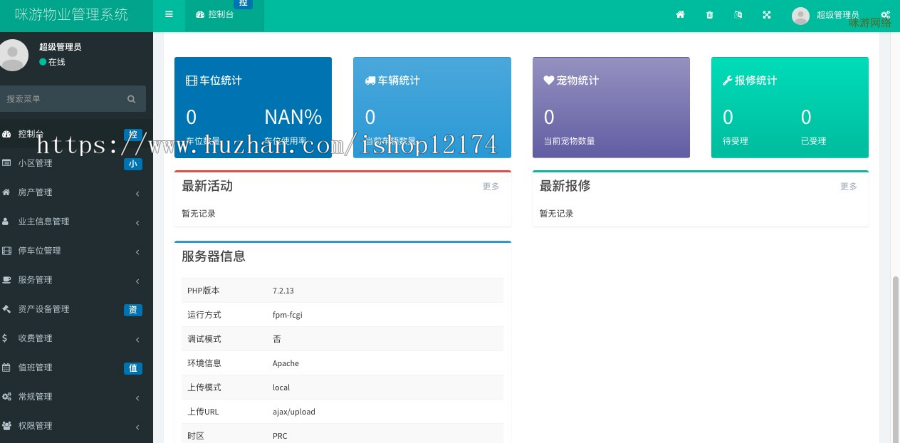Click the gavel icon beside 资产设备管理
This screenshot has width=900, height=443.
[6, 309]
